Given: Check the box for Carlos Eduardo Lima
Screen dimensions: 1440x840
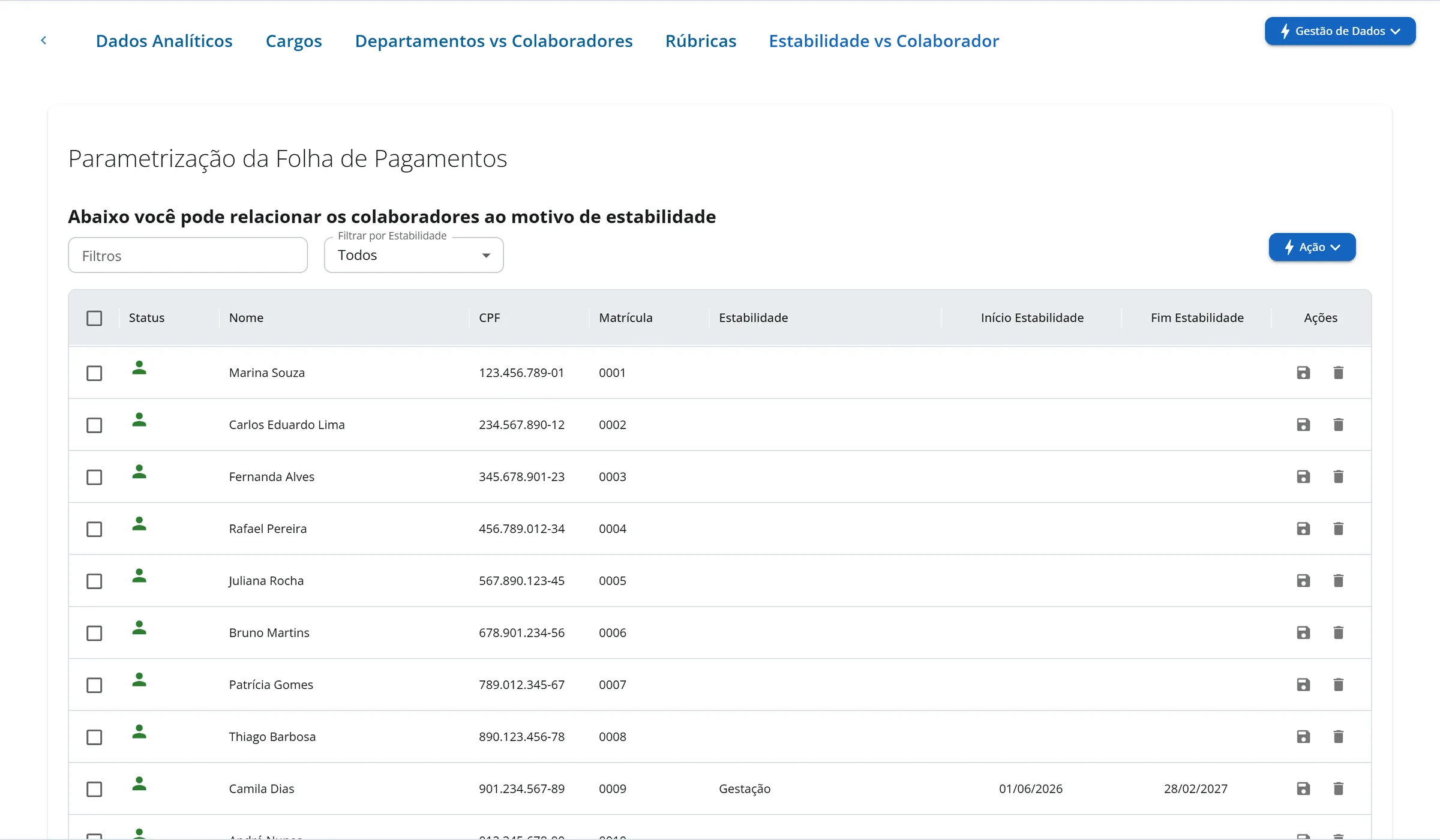Looking at the screenshot, I should point(94,425).
